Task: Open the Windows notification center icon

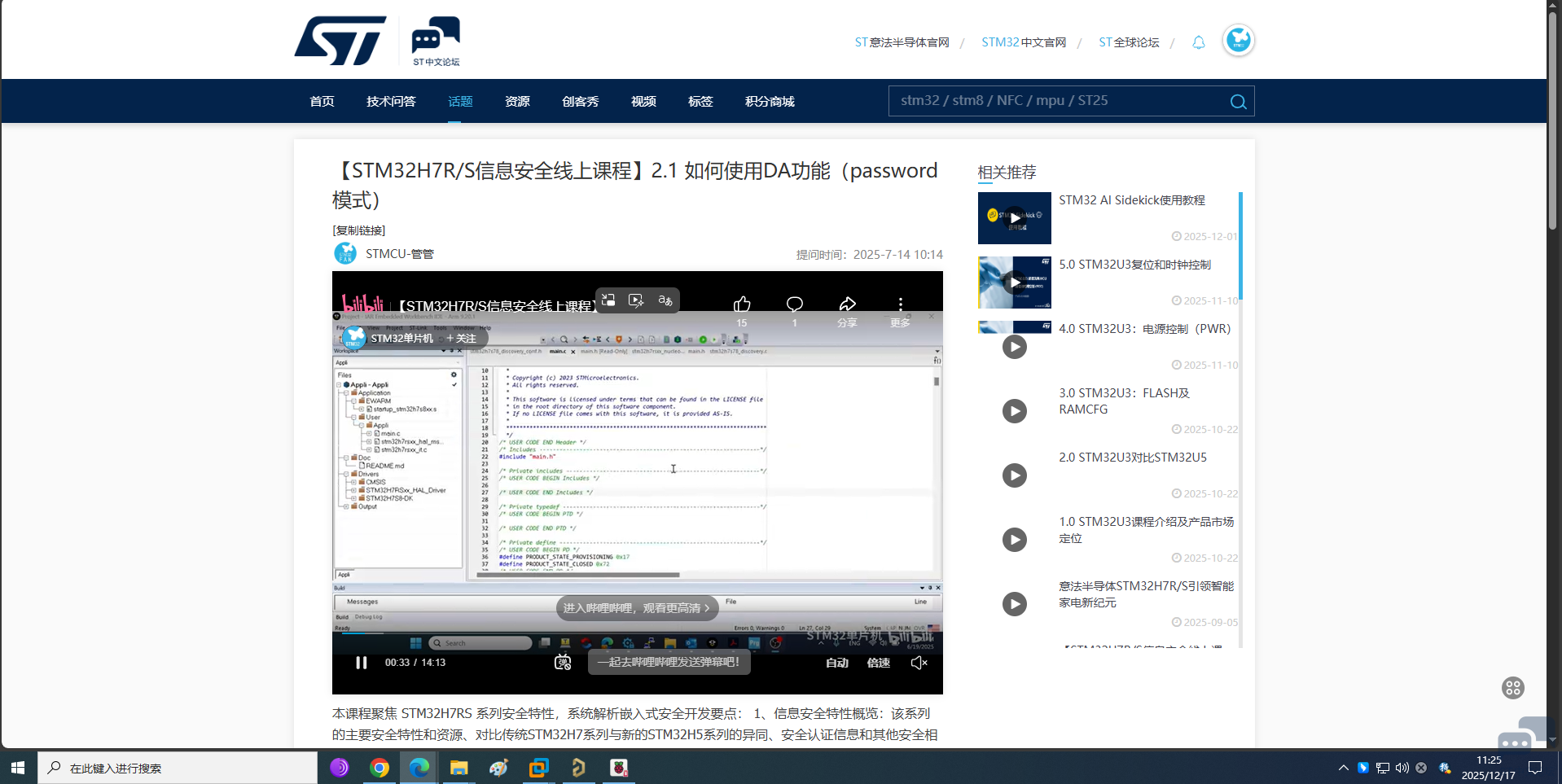Action: click(x=1535, y=768)
